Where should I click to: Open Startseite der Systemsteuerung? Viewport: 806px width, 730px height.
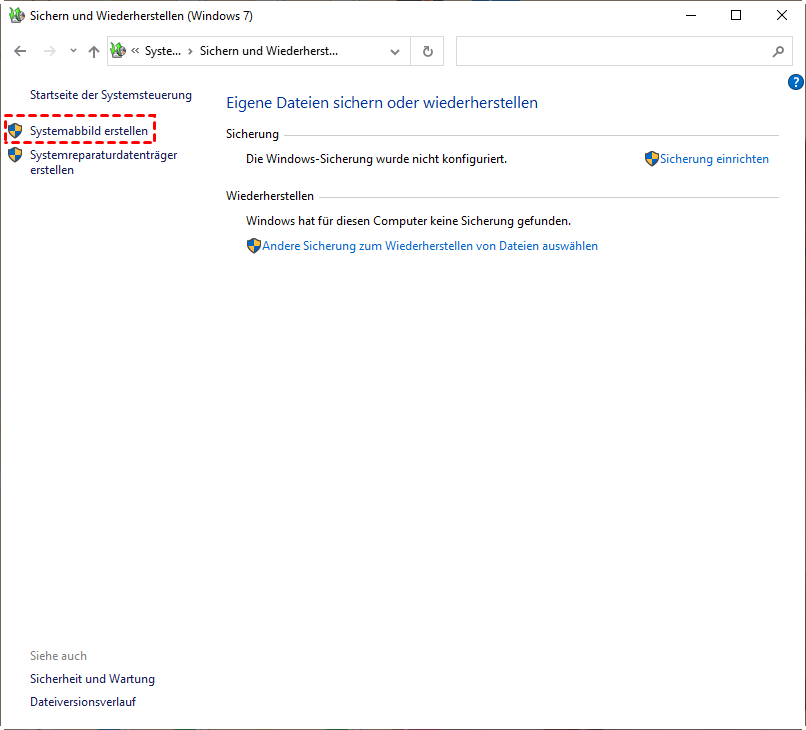111,95
